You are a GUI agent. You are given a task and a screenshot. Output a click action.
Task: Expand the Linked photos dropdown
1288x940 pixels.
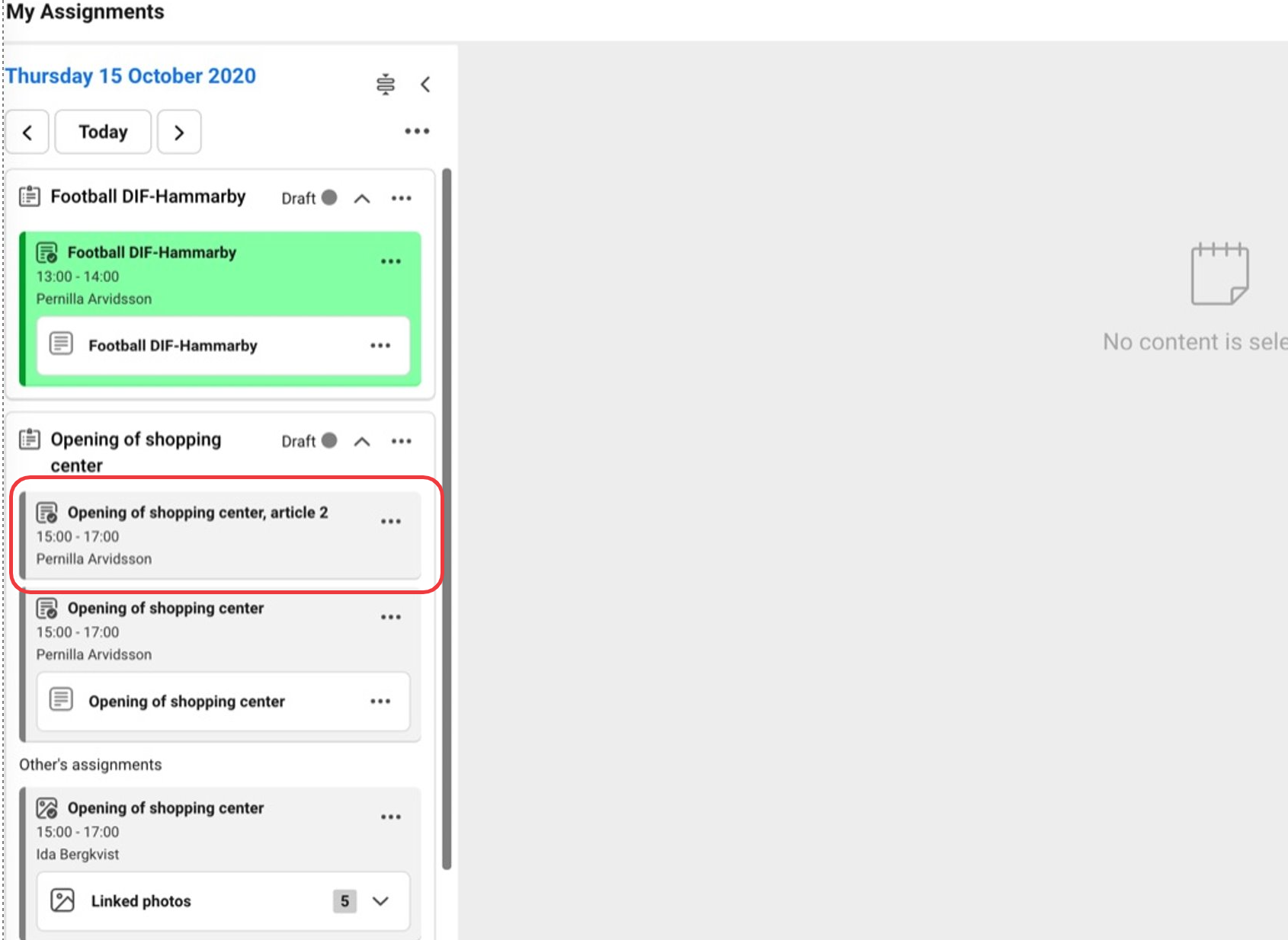point(380,901)
